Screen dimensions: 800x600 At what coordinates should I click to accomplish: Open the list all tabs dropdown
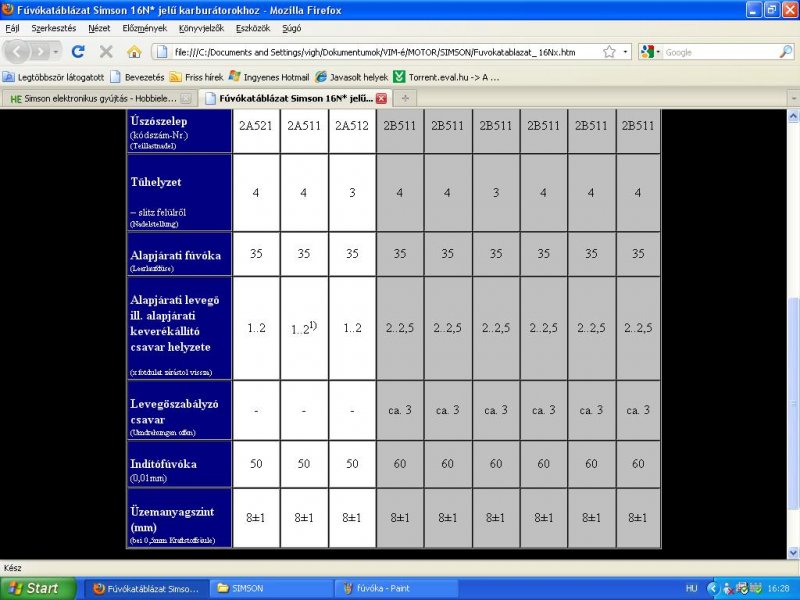[793, 98]
